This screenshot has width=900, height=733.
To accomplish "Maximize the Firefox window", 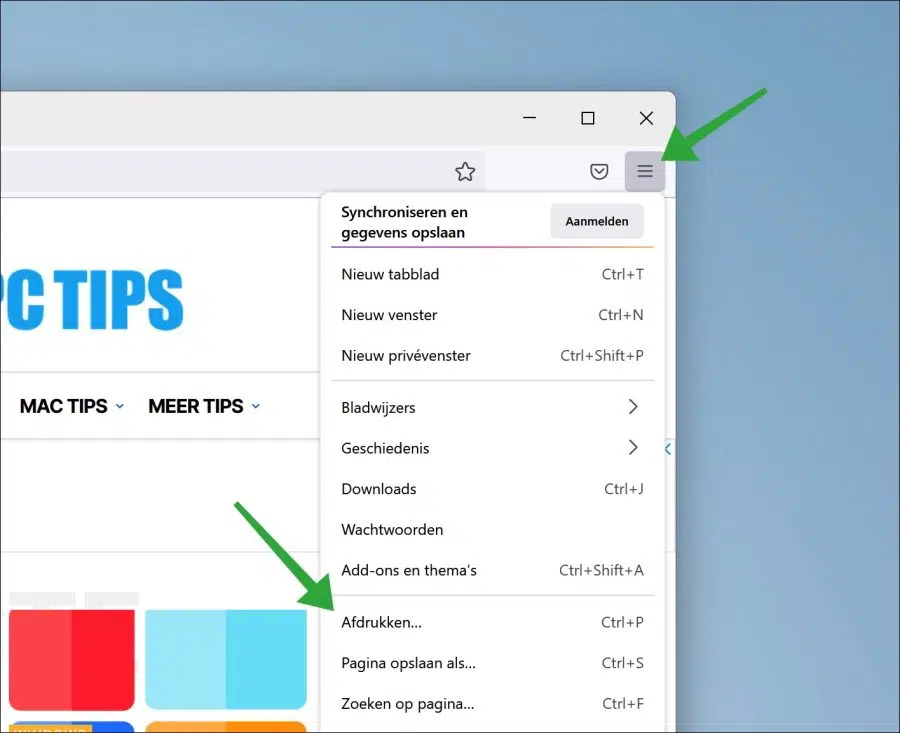I will (x=588, y=118).
